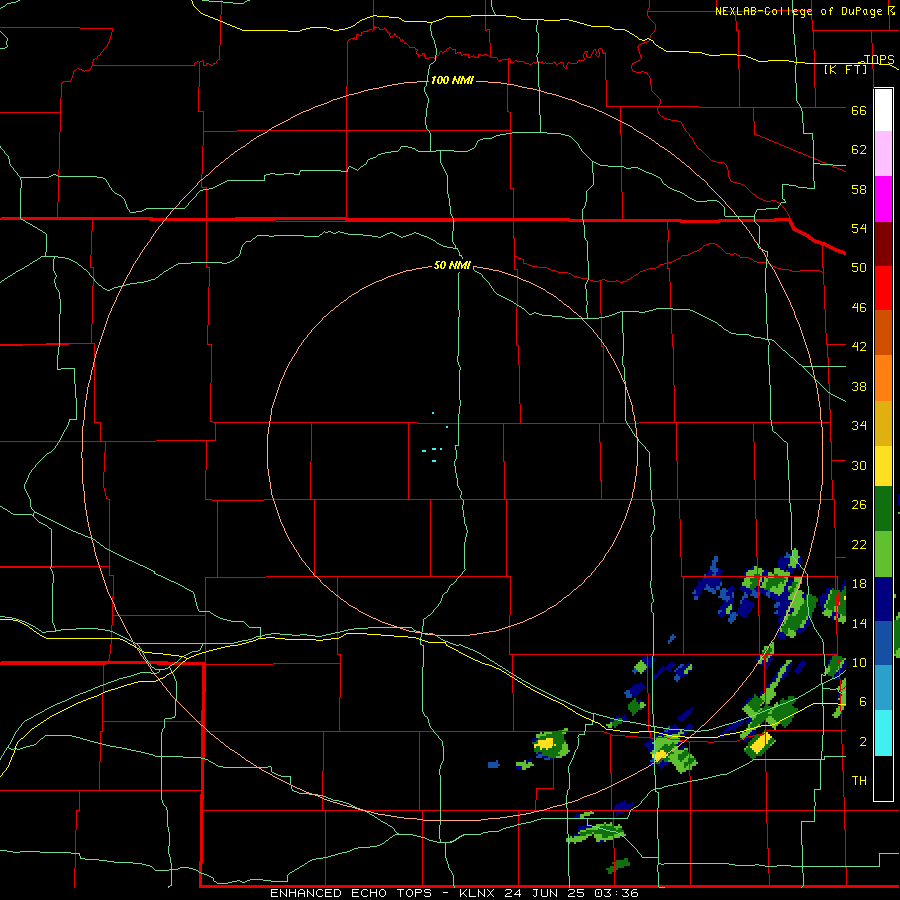900x900 pixels.
Task: Click the '62' legend value
Action: [859, 150]
